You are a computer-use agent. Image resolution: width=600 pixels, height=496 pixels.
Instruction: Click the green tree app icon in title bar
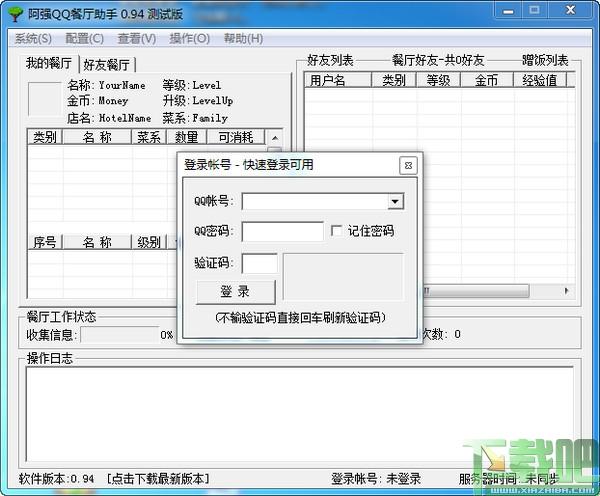click(x=16, y=14)
